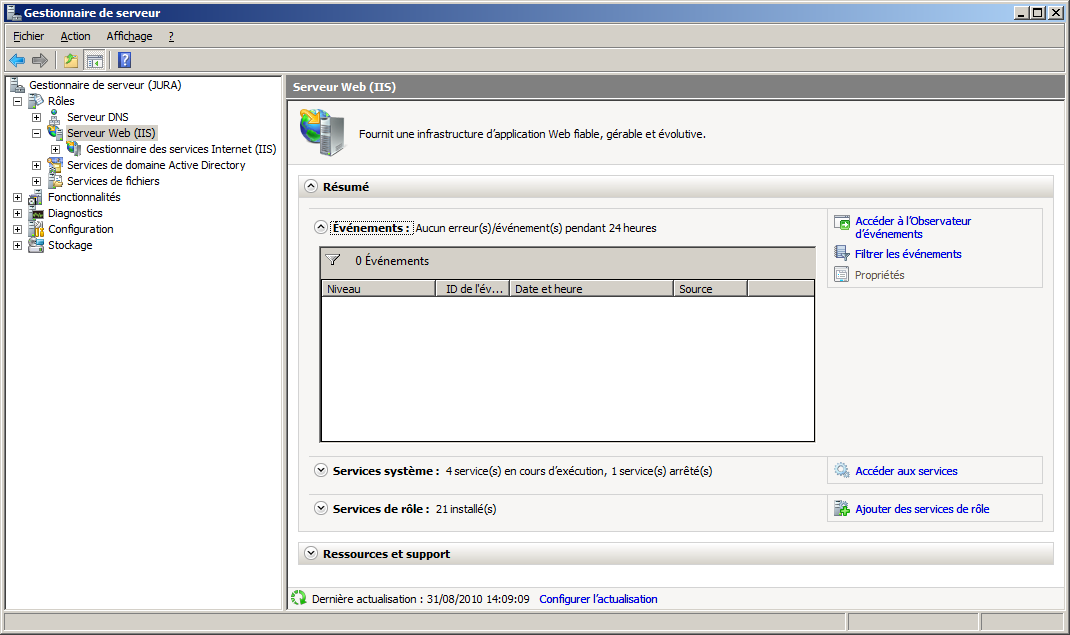Click the up one level folder icon

[71, 60]
